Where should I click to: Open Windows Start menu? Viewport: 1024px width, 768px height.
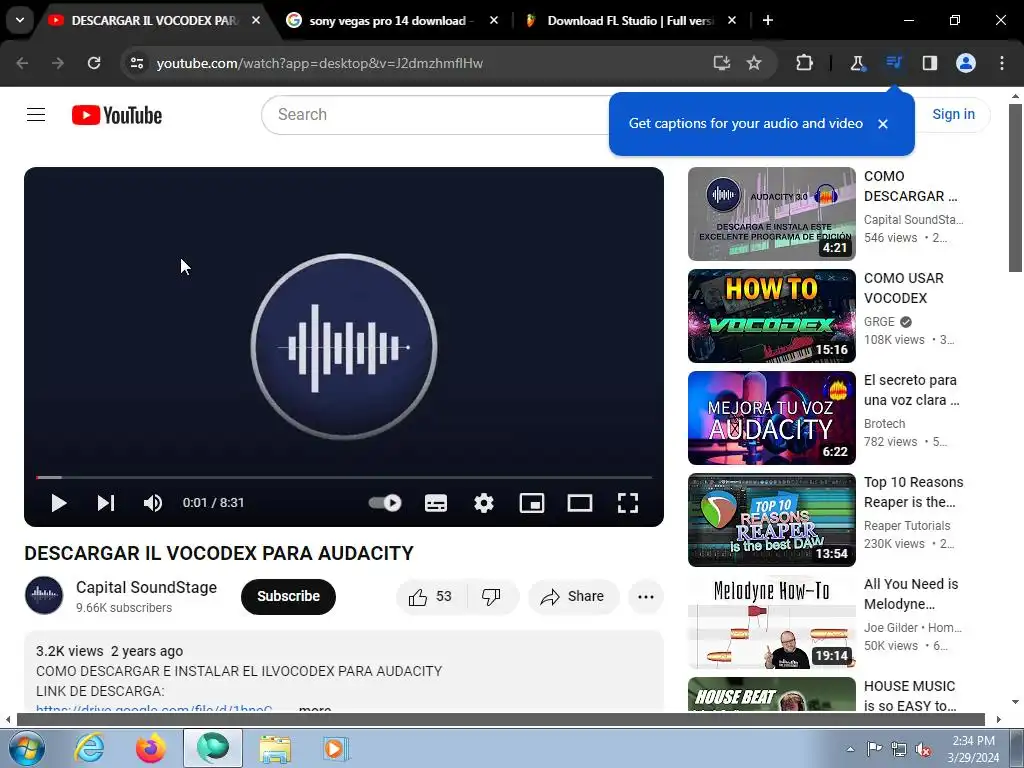point(26,748)
